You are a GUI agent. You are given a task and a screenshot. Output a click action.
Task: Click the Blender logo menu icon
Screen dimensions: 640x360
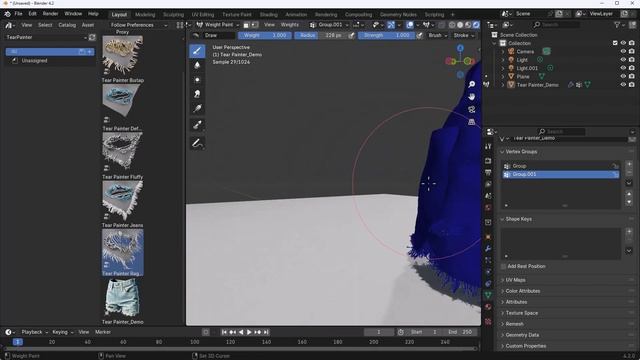(x=7, y=14)
